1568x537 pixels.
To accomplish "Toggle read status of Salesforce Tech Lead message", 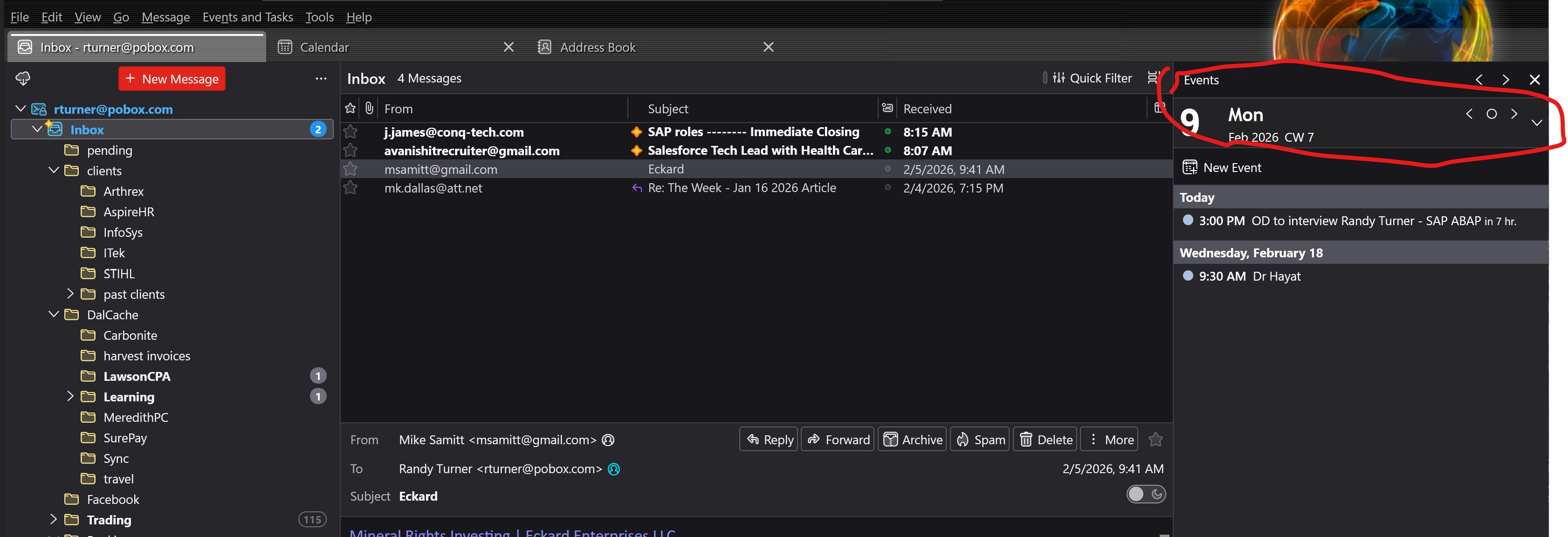I will [887, 151].
